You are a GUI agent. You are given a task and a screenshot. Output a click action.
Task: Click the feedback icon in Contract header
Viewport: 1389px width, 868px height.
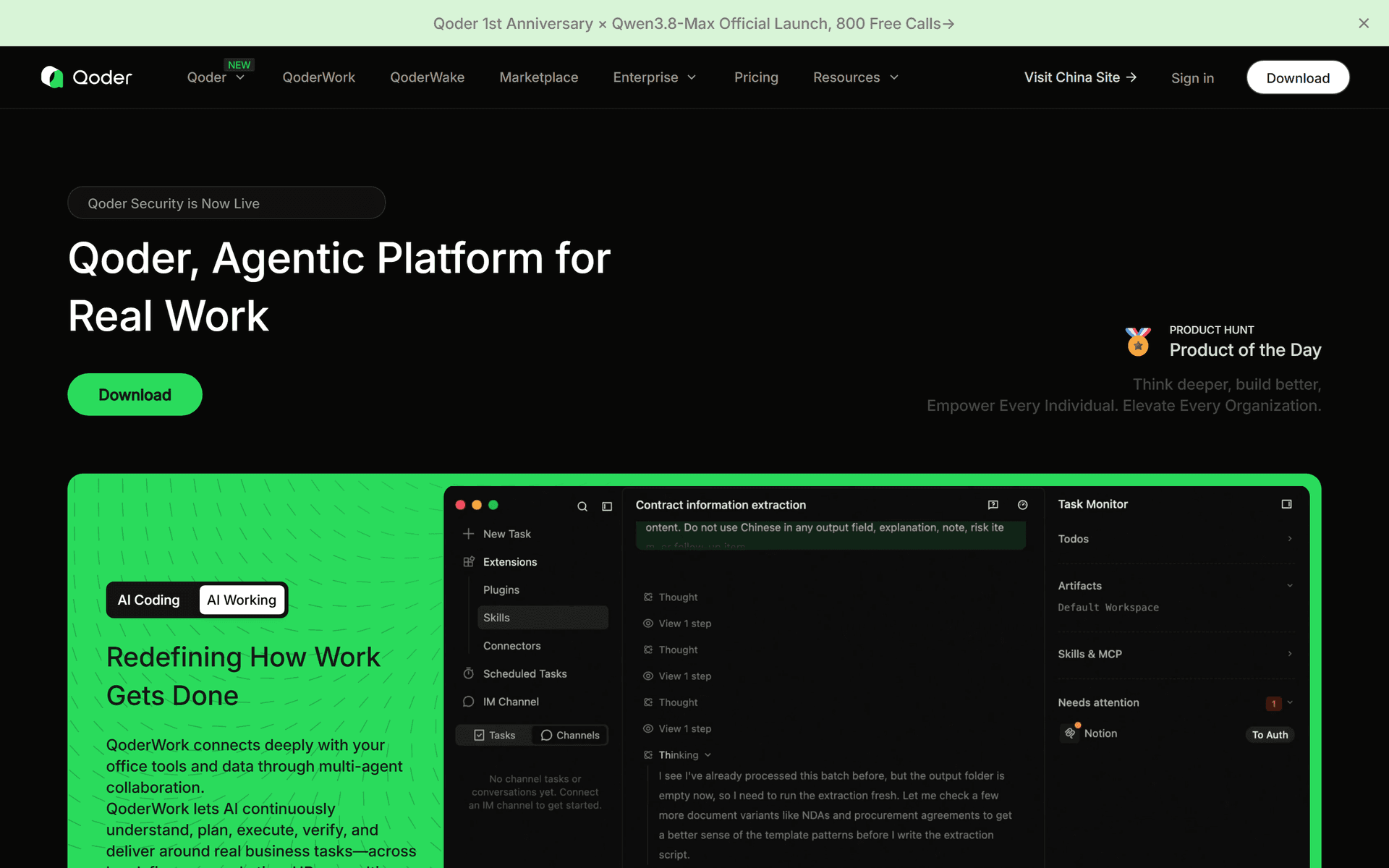coord(993,505)
